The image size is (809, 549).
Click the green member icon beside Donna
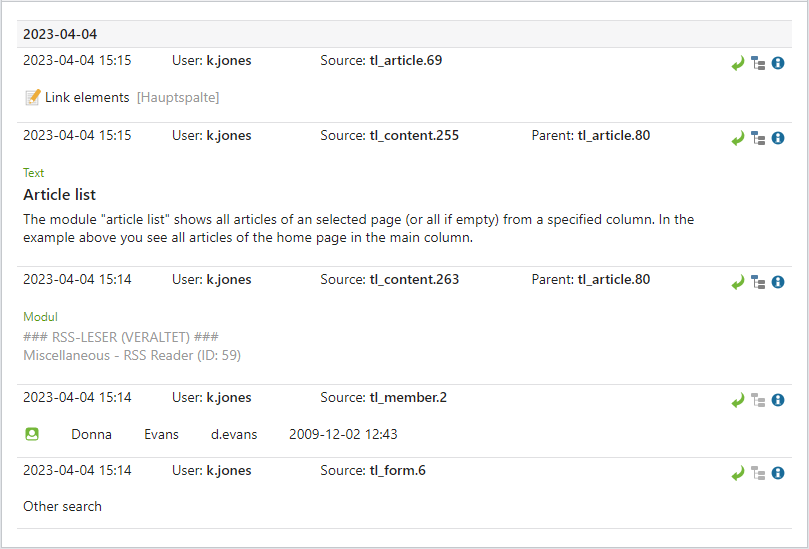tap(32, 434)
